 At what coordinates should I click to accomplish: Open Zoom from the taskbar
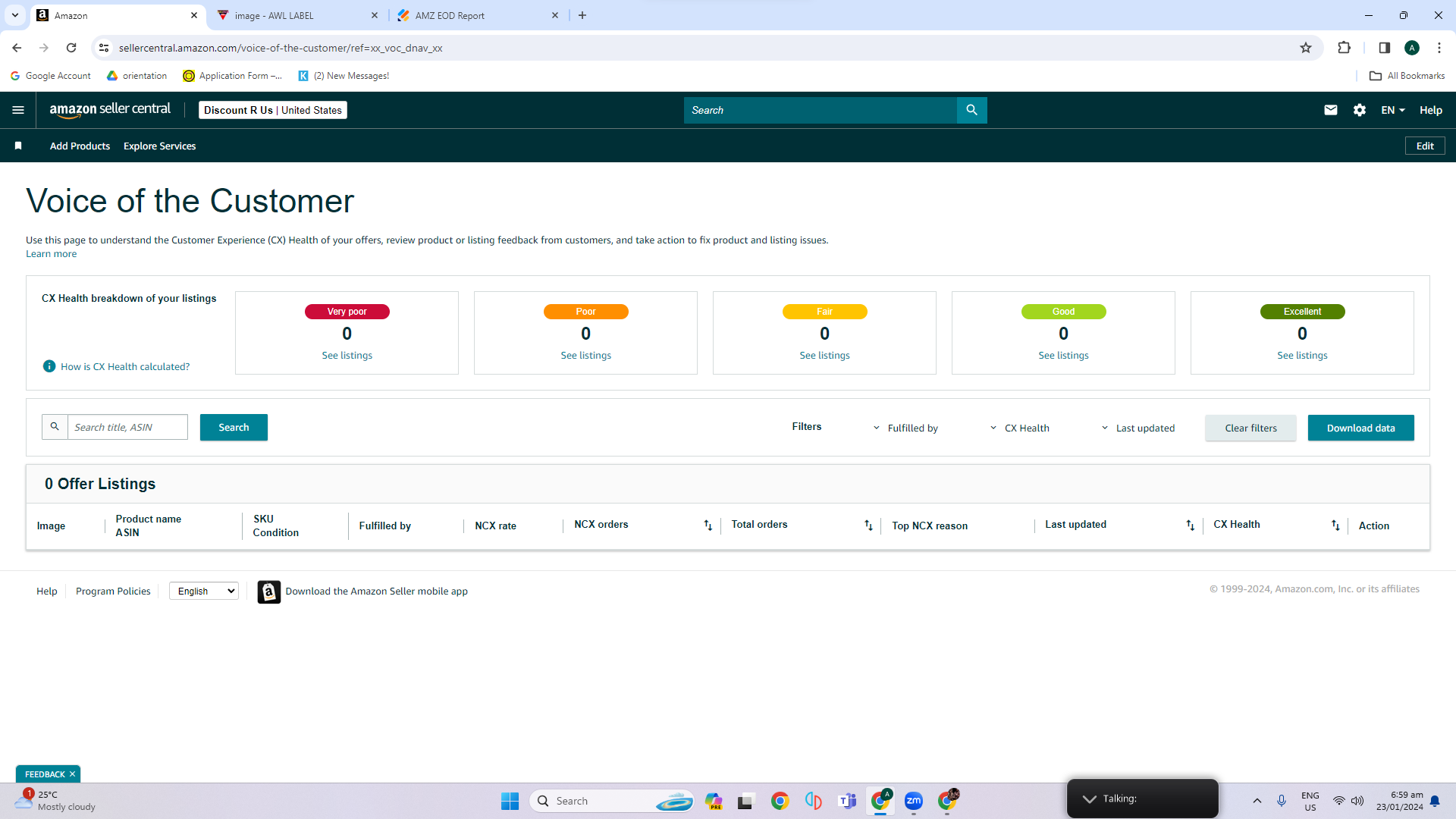point(913,801)
